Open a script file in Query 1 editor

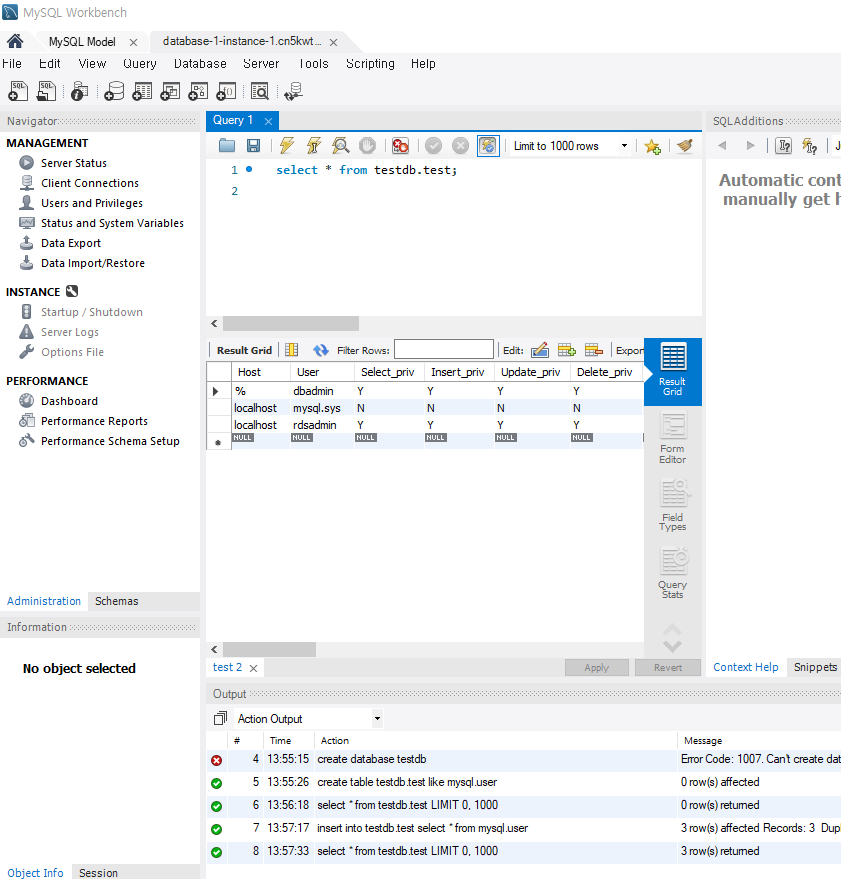tap(227, 146)
